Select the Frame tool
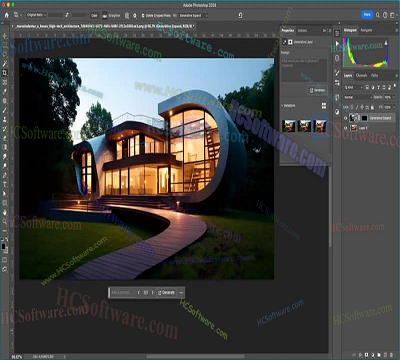400x360 pixels. point(5,82)
